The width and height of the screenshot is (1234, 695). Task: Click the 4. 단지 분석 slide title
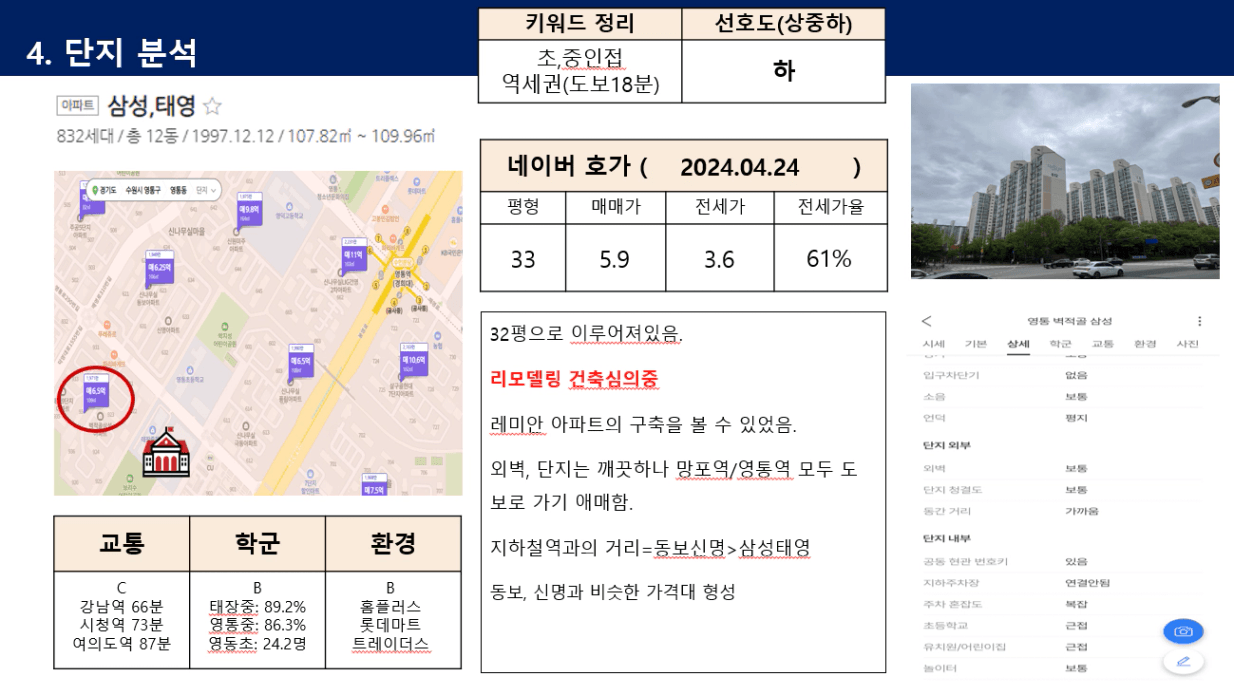coord(111,53)
